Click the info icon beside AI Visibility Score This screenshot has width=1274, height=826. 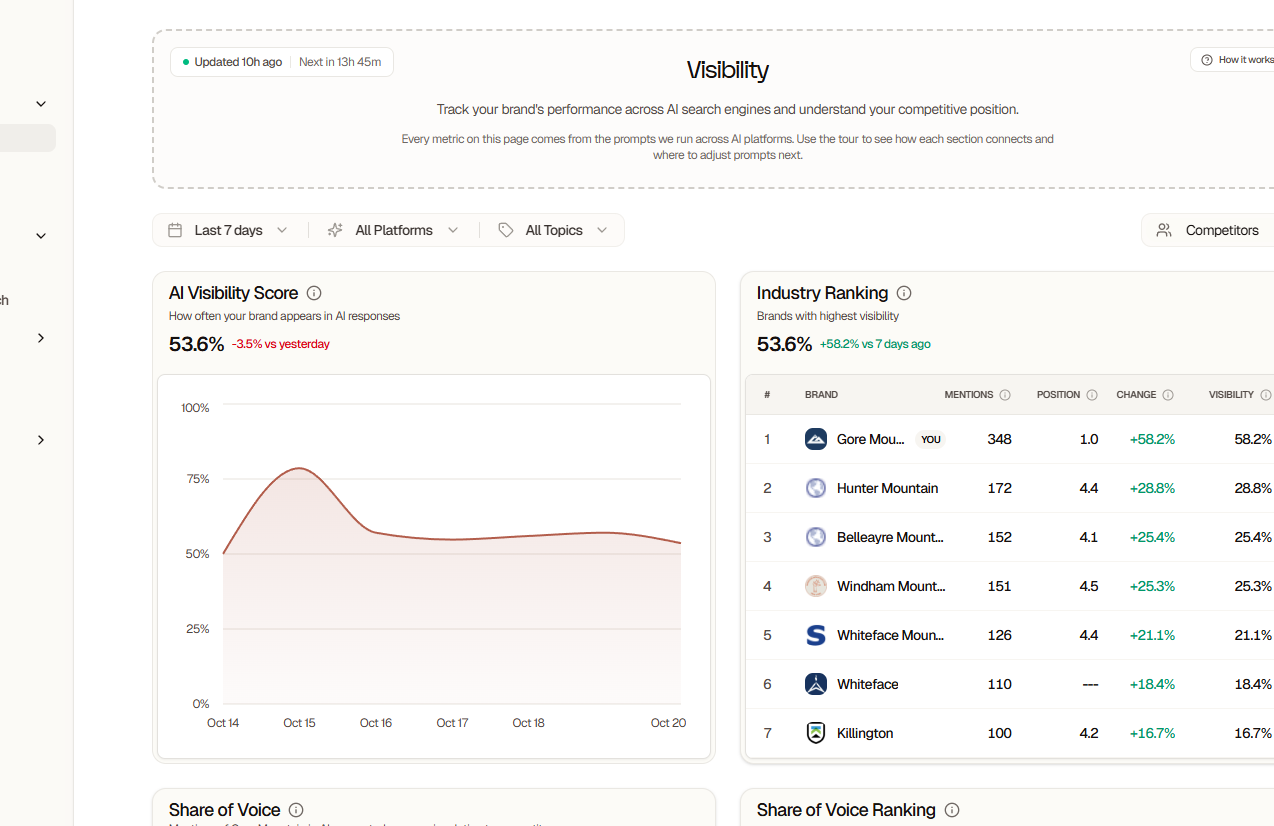[x=314, y=293]
